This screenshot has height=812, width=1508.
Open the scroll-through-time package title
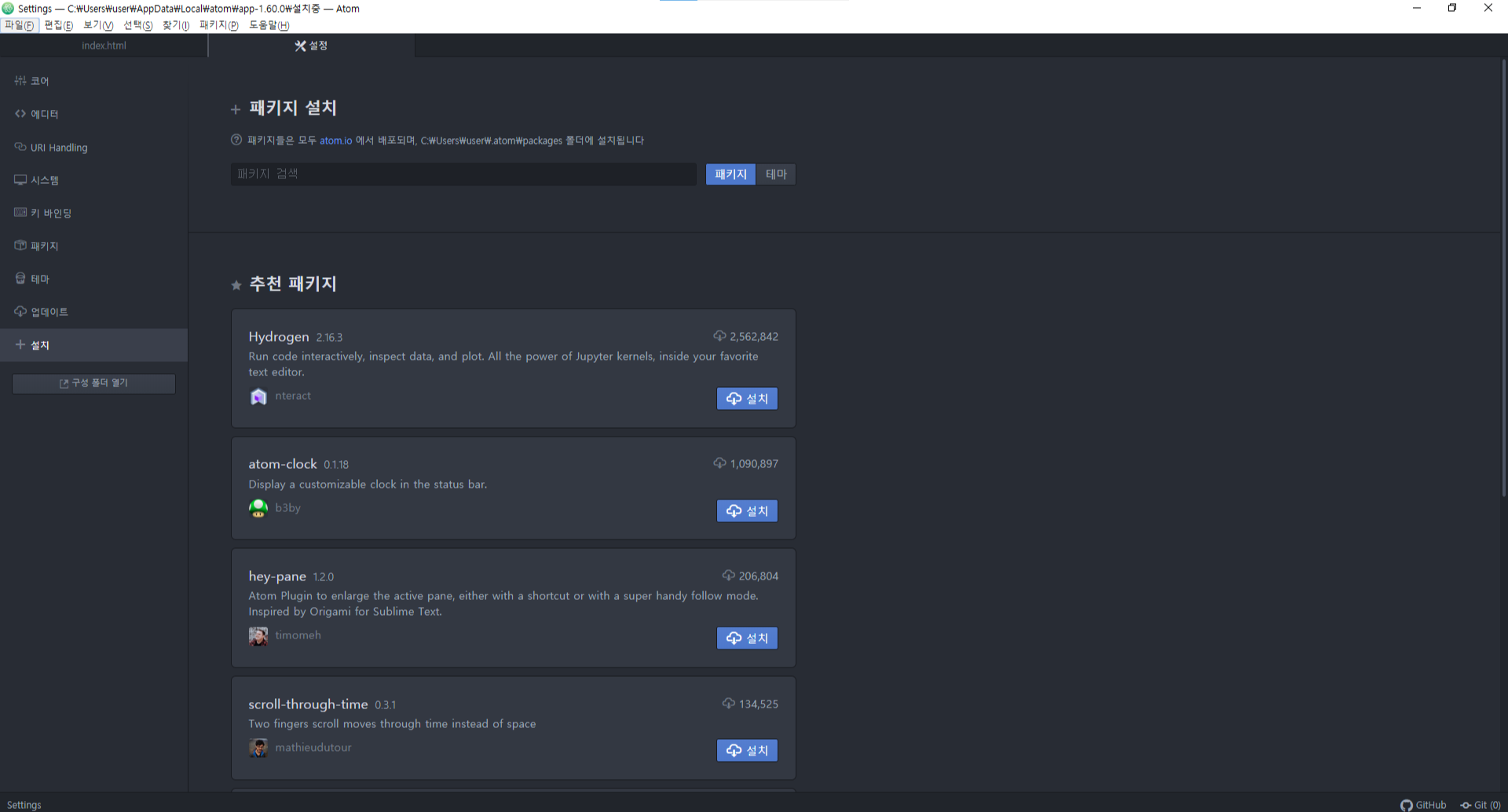click(308, 704)
